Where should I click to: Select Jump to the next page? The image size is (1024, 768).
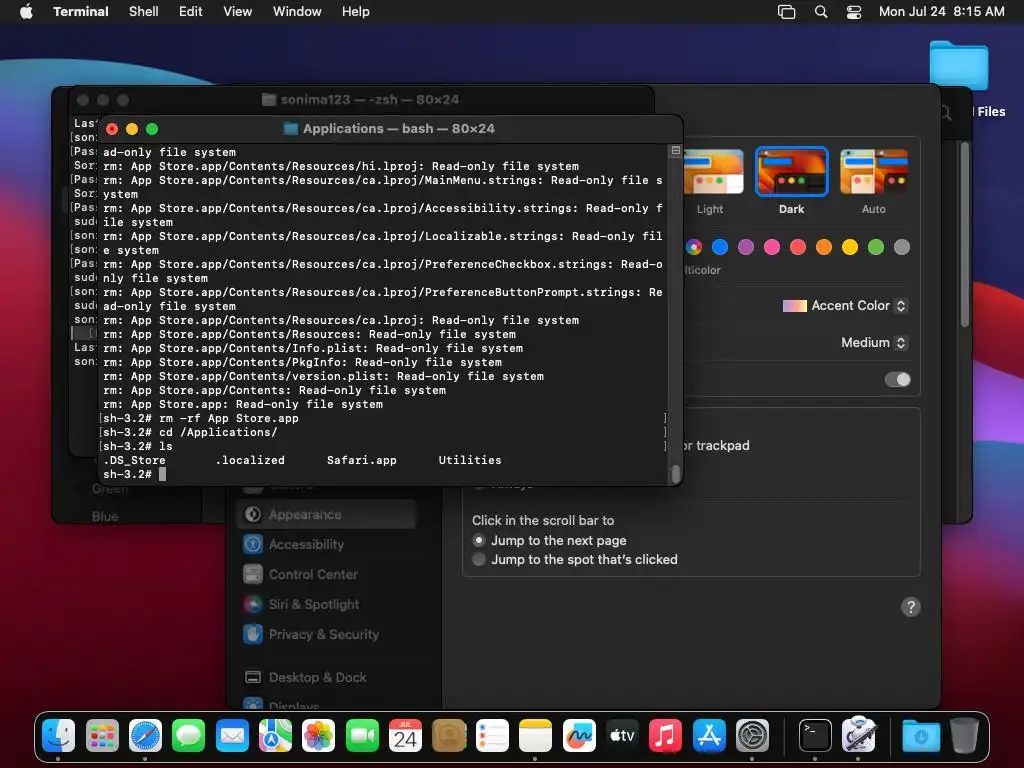pyautogui.click(x=479, y=540)
